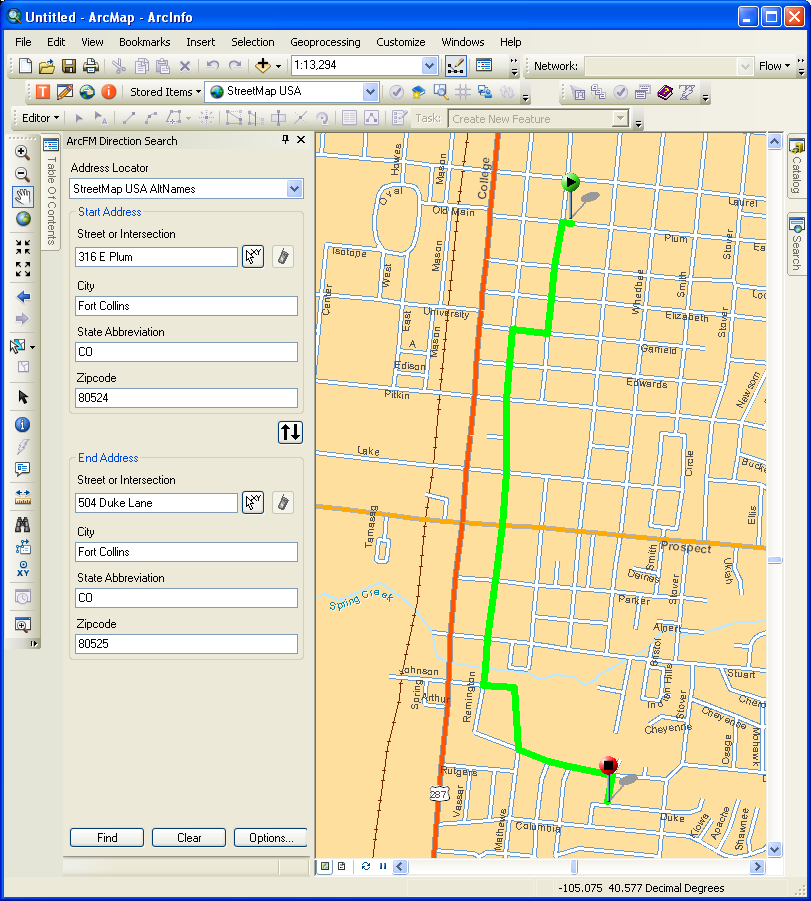Viewport: 811px width, 901px height.
Task: Click the Add Data button
Action: coord(263,66)
